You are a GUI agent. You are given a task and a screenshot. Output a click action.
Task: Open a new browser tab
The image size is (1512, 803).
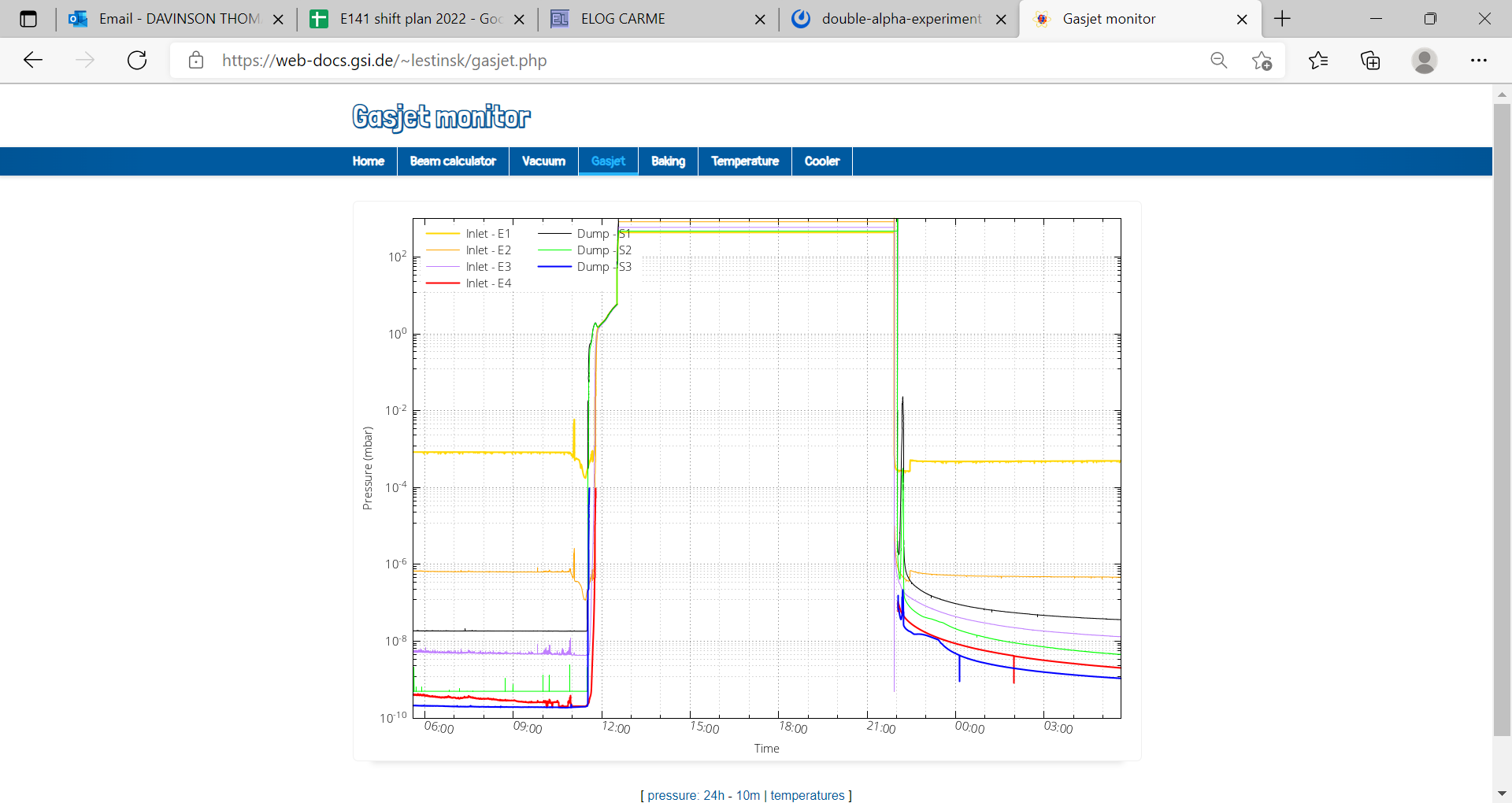pyautogui.click(x=1282, y=19)
